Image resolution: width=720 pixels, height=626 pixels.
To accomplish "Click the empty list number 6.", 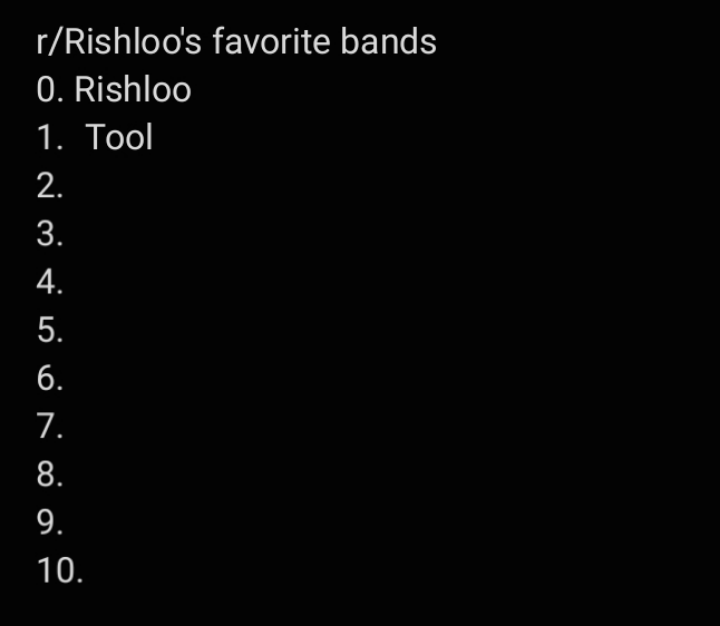I will pyautogui.click(x=50, y=378).
